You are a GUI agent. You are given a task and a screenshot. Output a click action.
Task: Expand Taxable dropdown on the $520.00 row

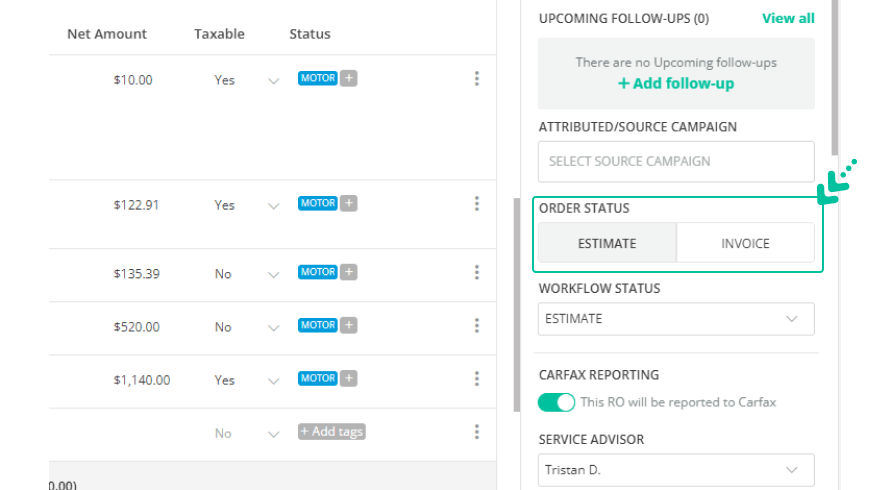click(x=273, y=327)
